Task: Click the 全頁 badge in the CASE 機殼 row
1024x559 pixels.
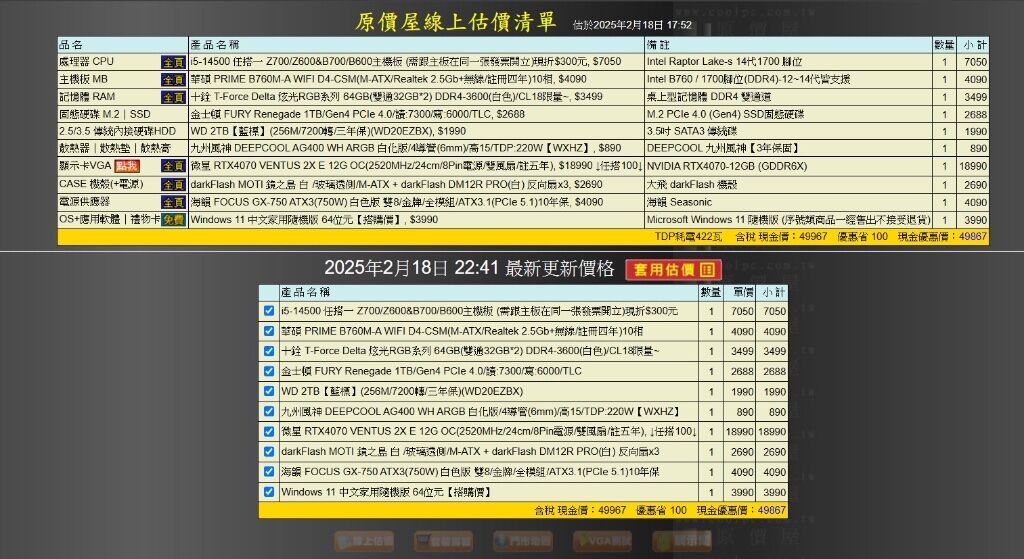Action: tap(173, 185)
